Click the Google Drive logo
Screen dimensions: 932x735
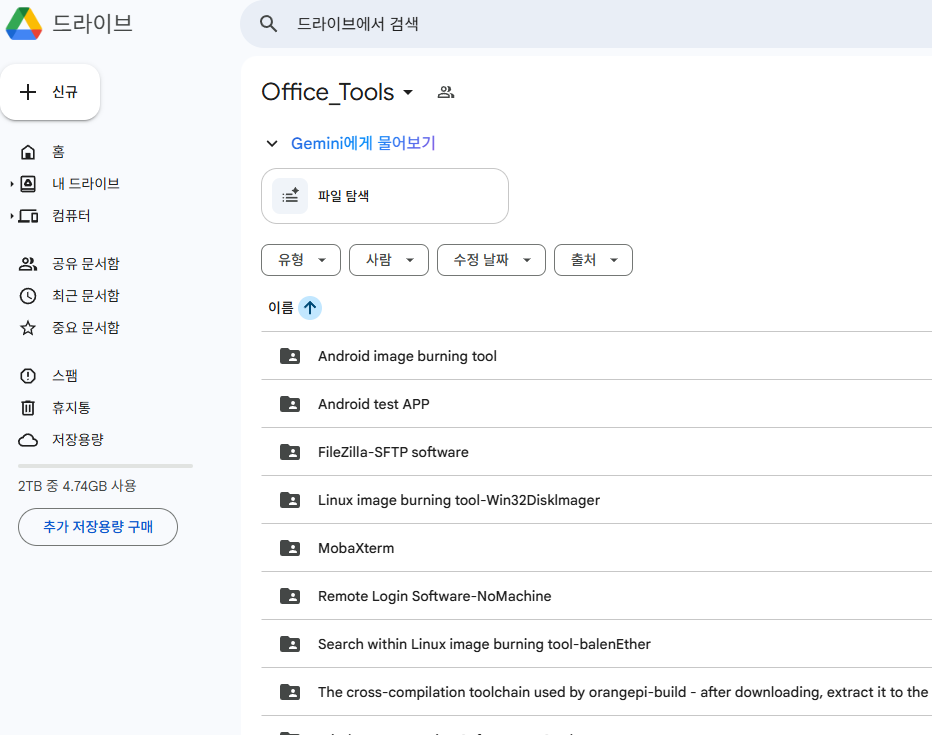(x=24, y=24)
